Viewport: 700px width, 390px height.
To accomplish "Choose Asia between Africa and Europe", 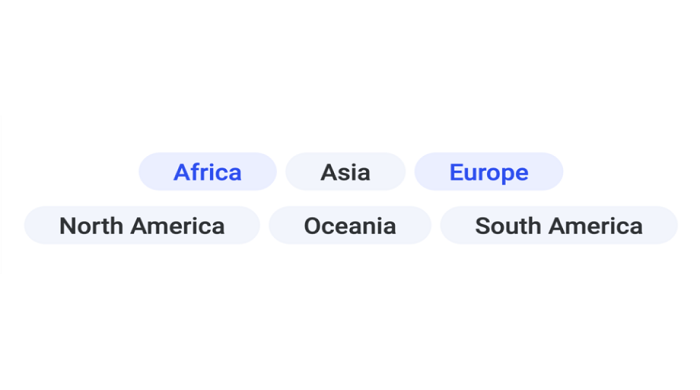I will click(346, 172).
